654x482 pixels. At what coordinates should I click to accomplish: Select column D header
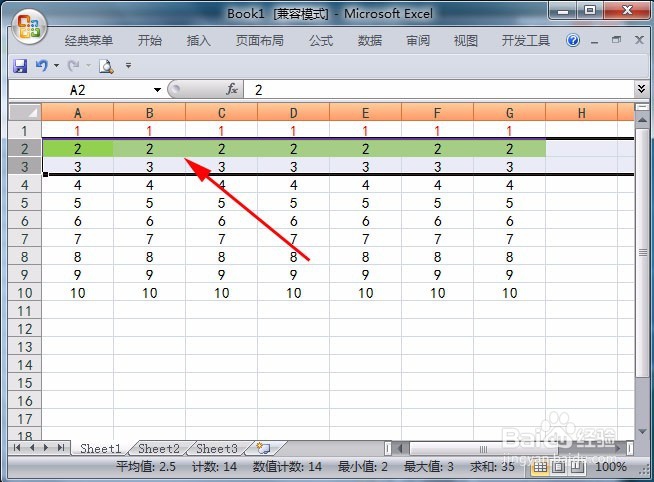[x=294, y=113]
